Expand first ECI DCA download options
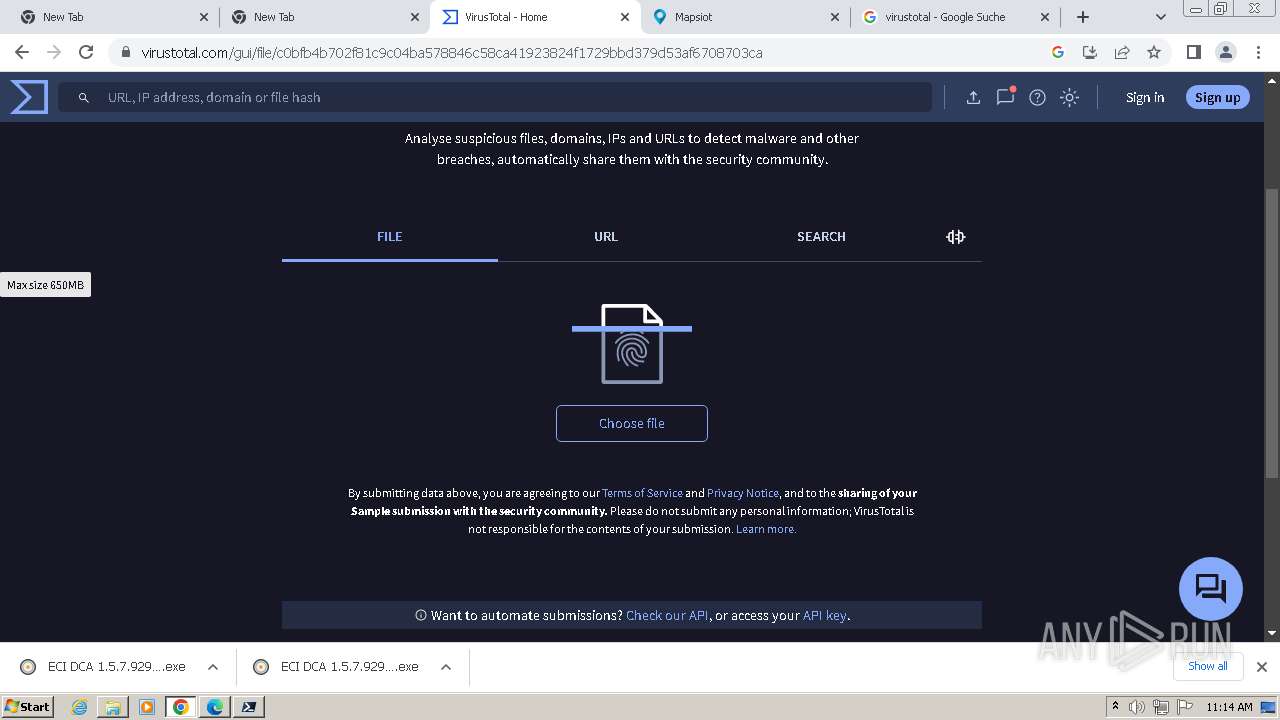 point(213,667)
